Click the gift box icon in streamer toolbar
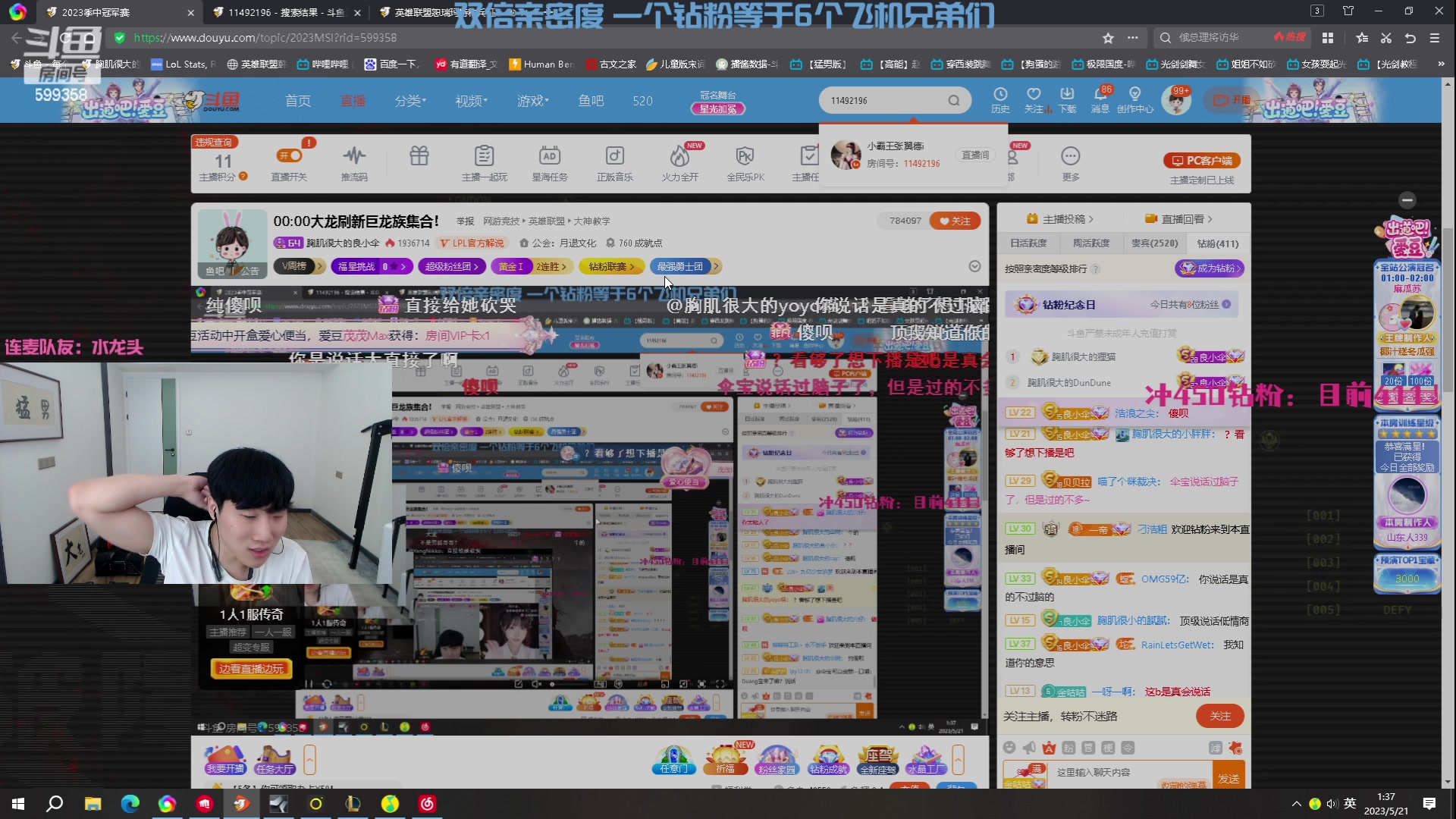Image resolution: width=1456 pixels, height=819 pixels. pyautogui.click(x=419, y=156)
